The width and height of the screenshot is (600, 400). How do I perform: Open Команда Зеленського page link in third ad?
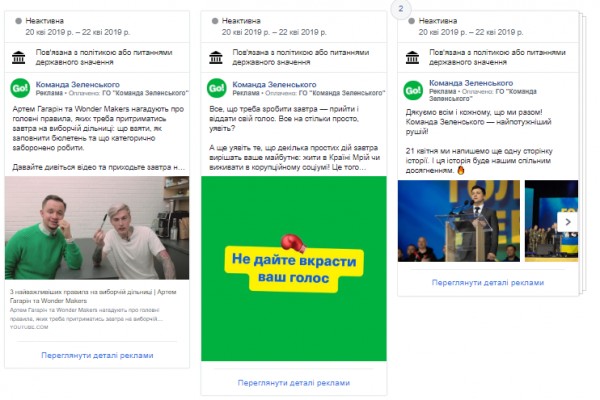click(x=471, y=83)
